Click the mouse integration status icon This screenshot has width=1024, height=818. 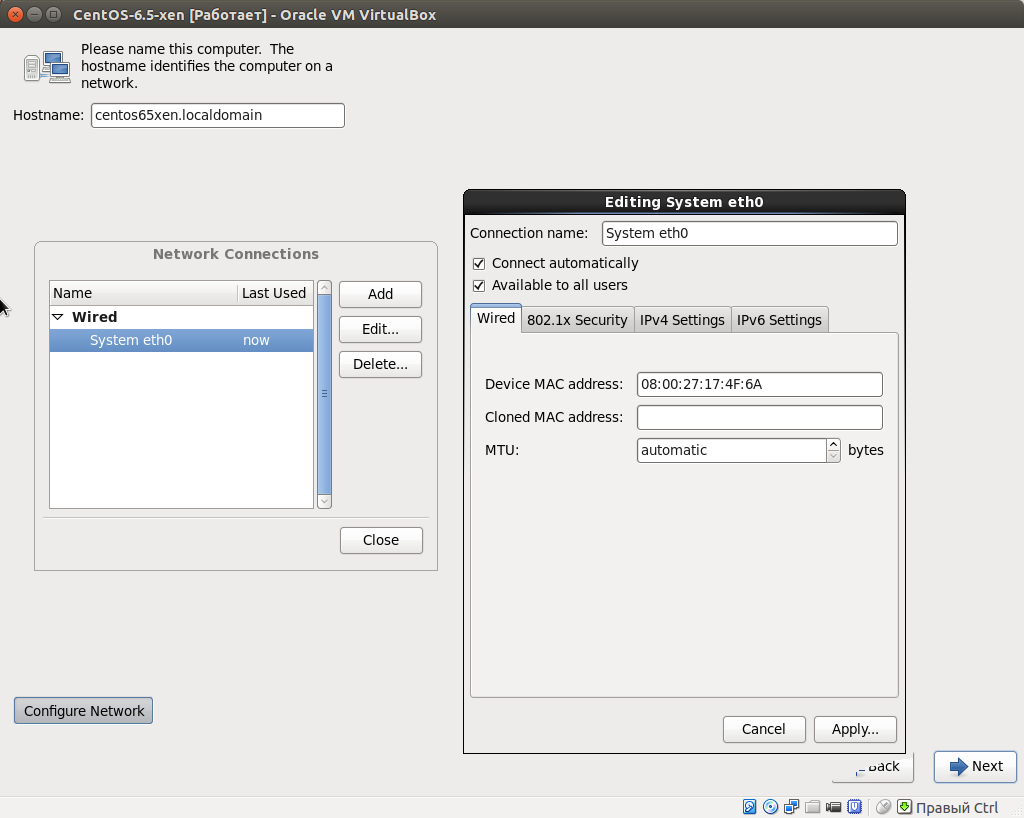(883, 807)
